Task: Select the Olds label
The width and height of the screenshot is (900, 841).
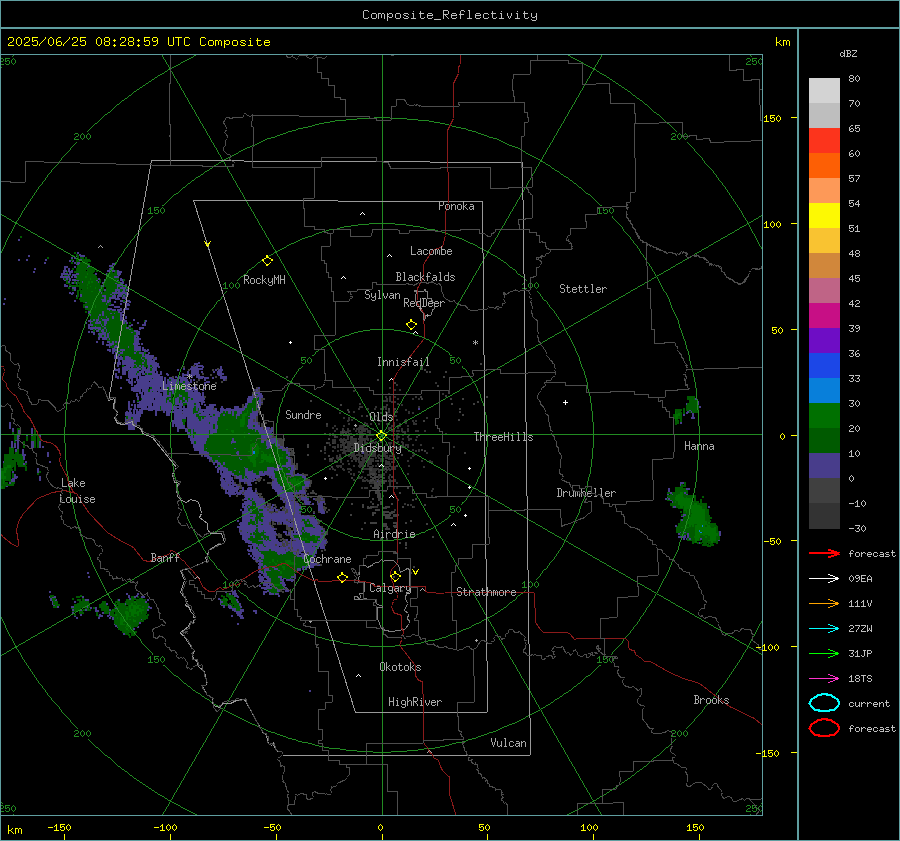Action: pyautogui.click(x=381, y=417)
